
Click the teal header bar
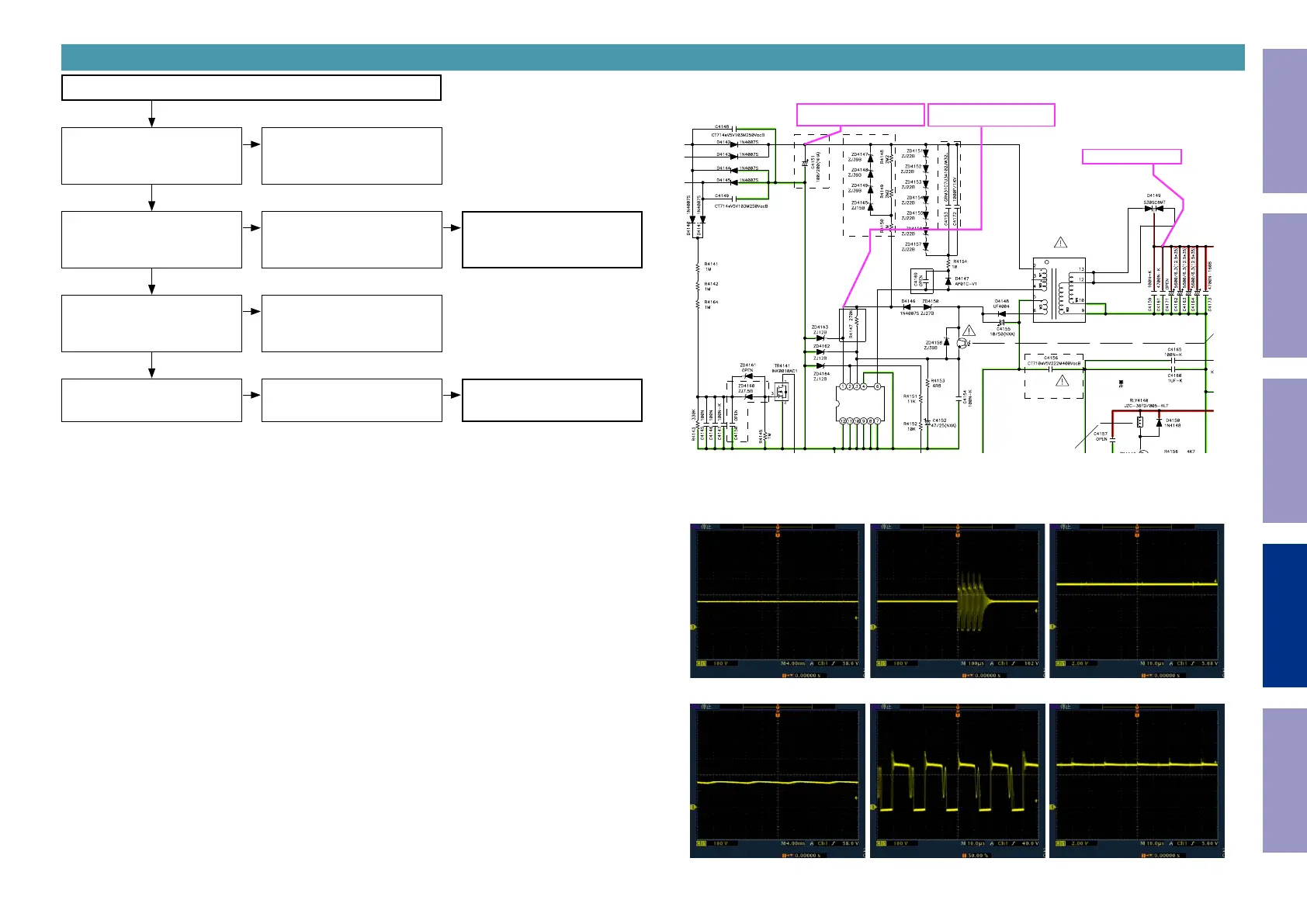pyautogui.click(x=652, y=57)
